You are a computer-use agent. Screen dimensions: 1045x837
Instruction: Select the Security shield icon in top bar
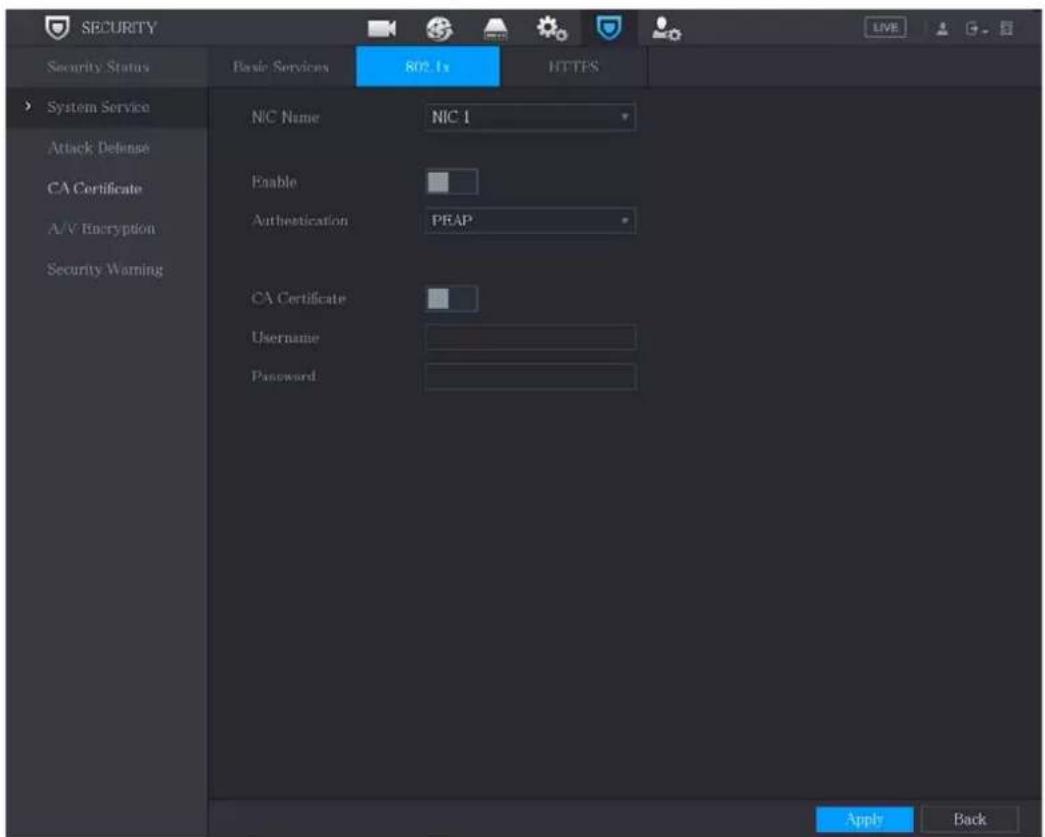point(608,28)
